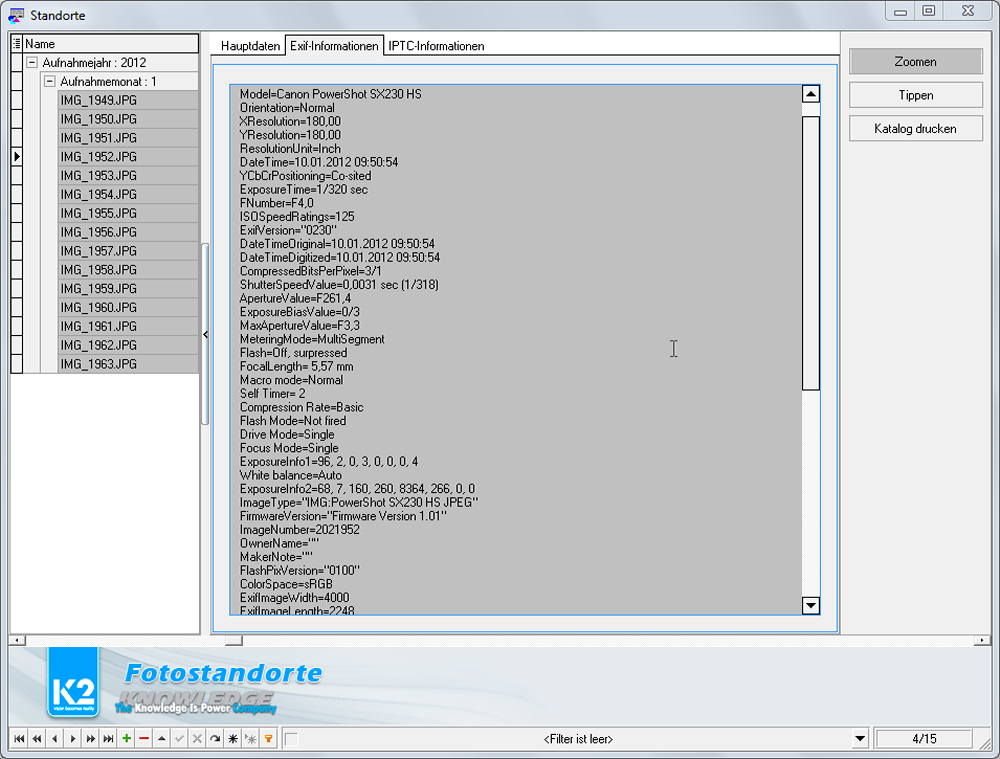Image resolution: width=1000 pixels, height=759 pixels.
Task: Click the Tippen button
Action: point(915,95)
